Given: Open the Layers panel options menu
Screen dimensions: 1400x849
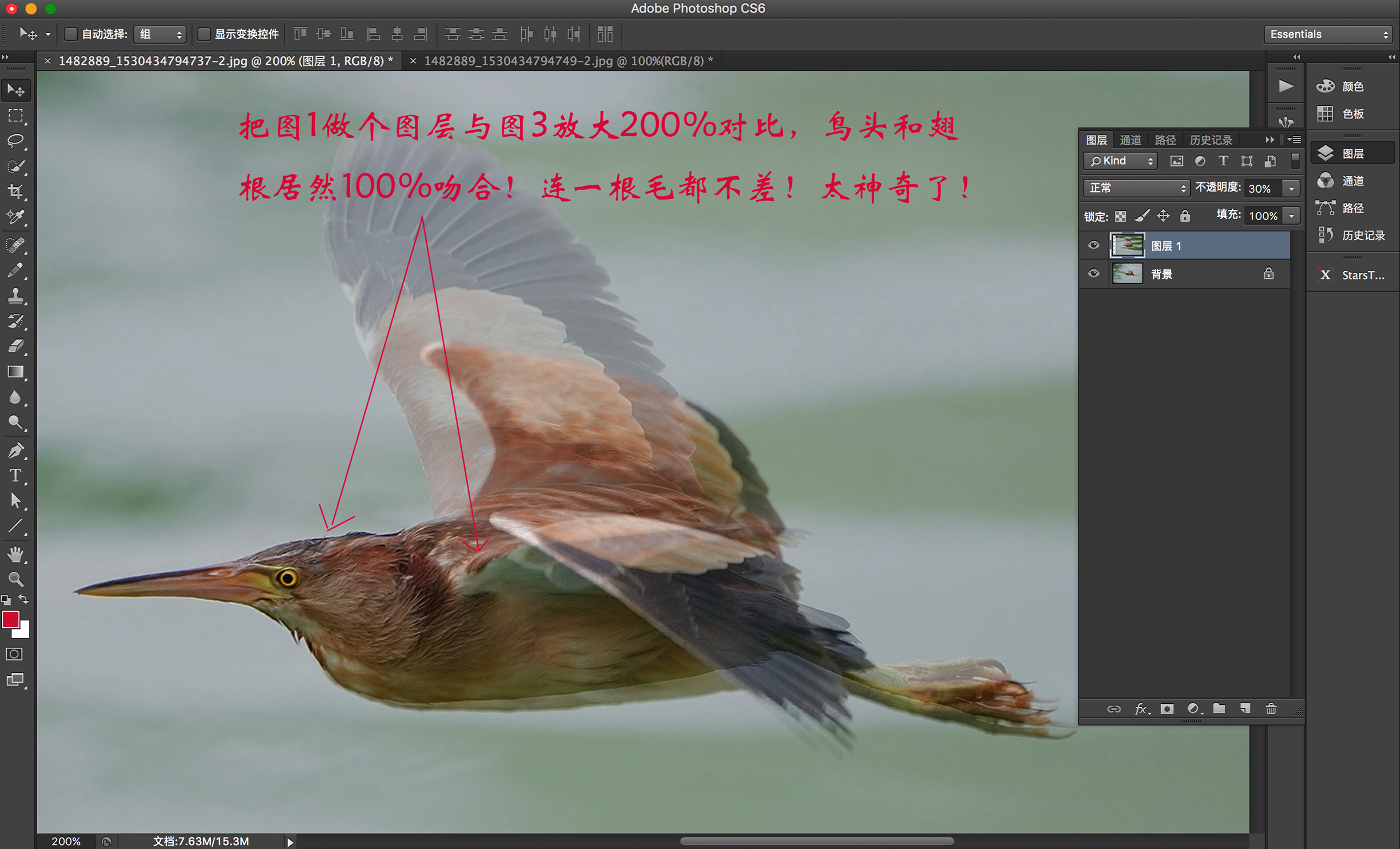Looking at the screenshot, I should point(1295,139).
